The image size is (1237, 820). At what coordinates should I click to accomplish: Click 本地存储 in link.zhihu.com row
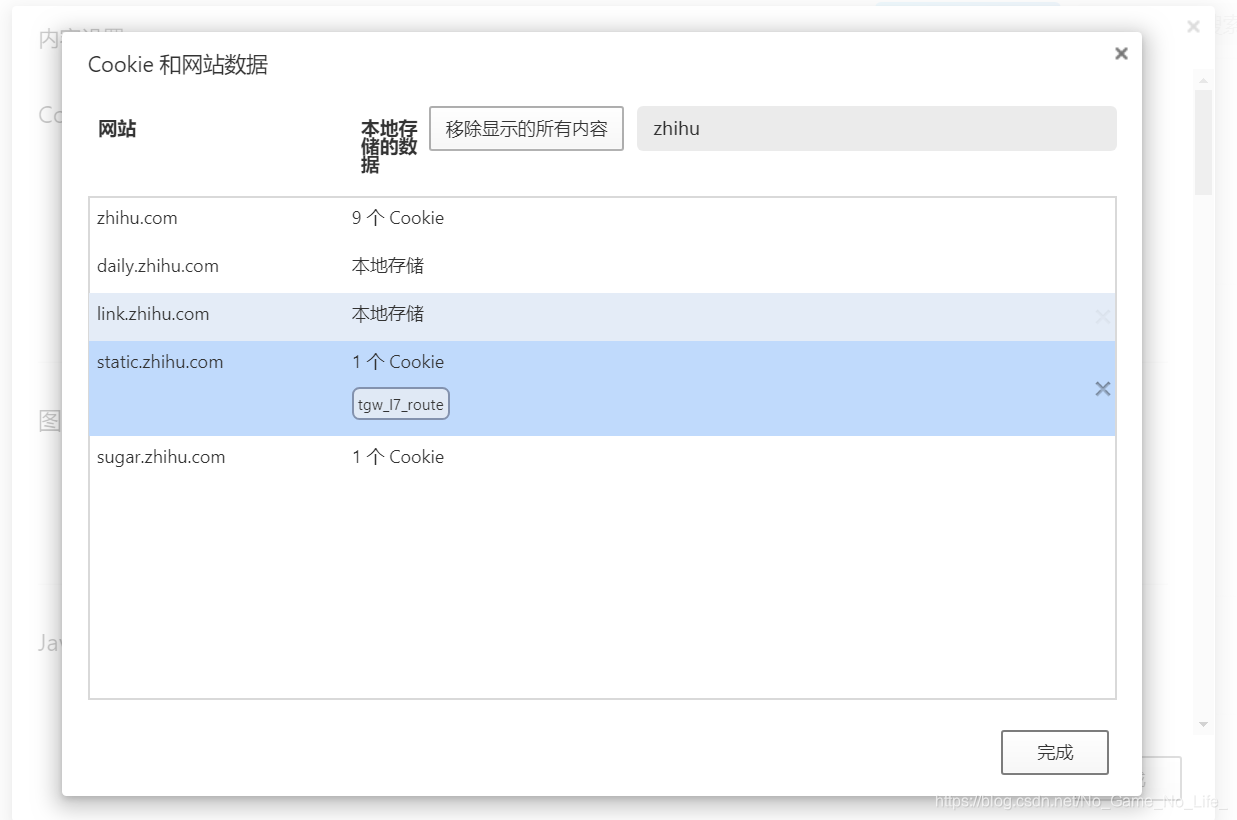click(x=388, y=314)
